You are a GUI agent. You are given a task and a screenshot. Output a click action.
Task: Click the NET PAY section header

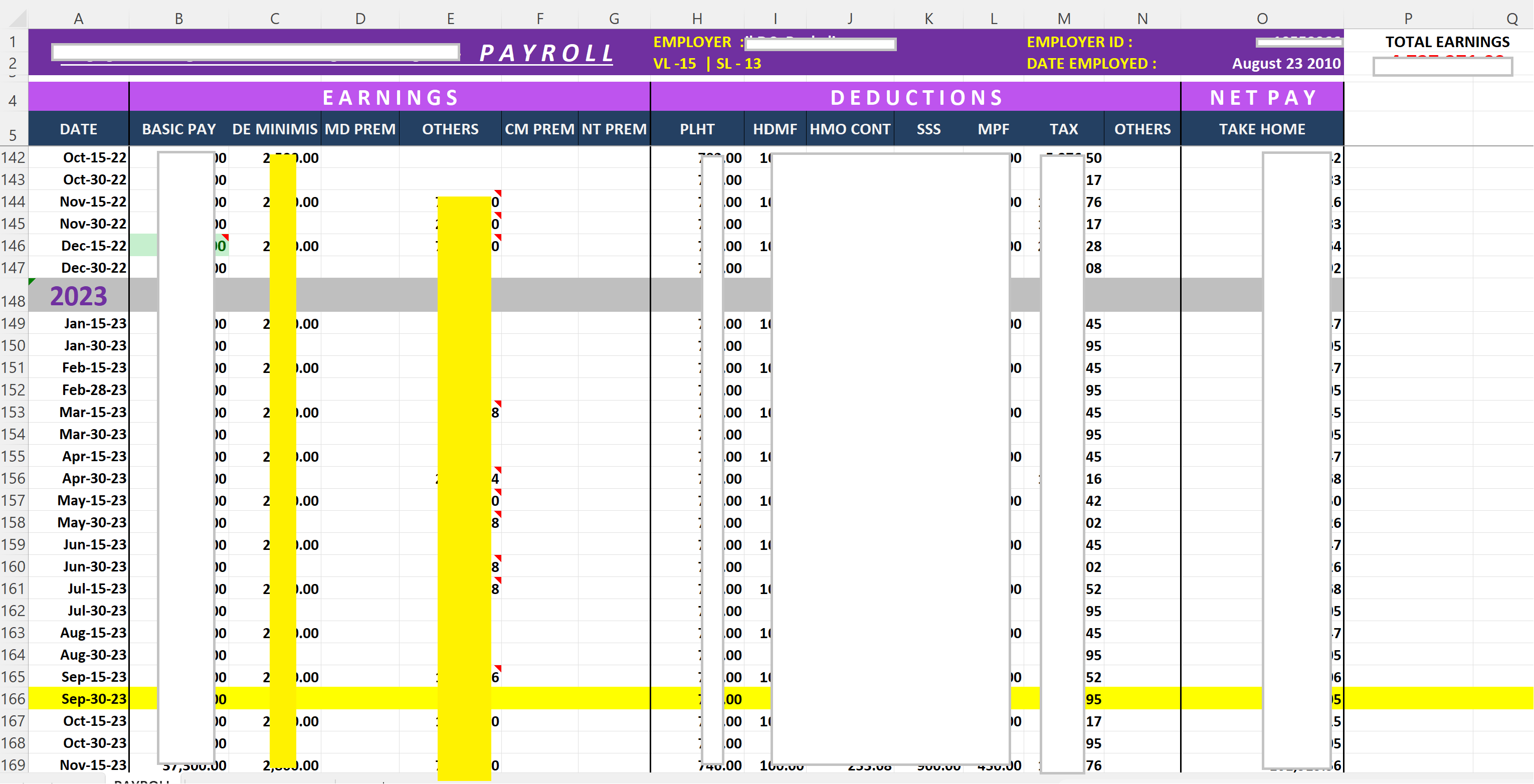click(x=1262, y=97)
